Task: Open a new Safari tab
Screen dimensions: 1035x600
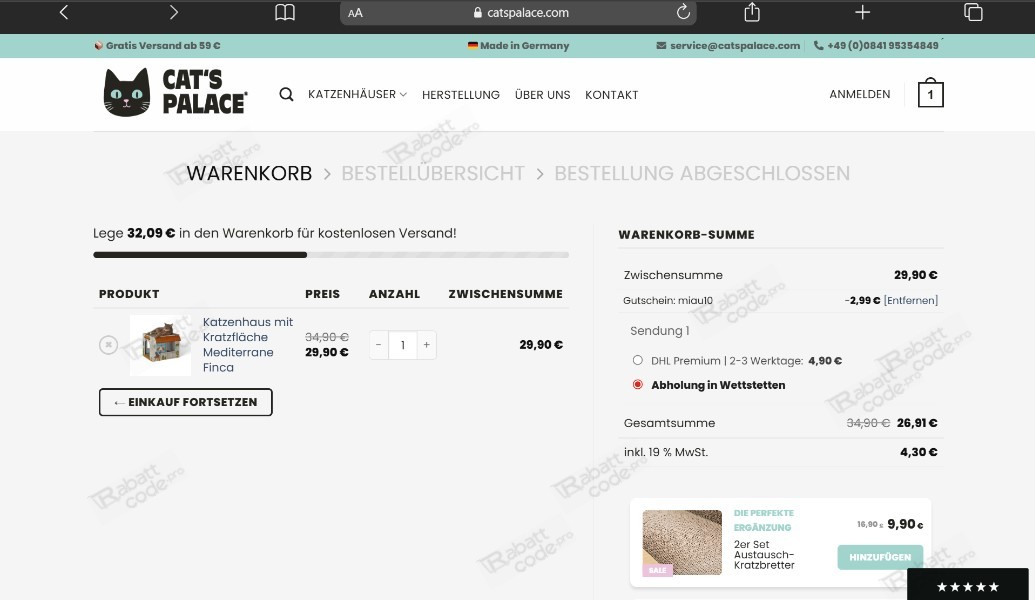Action: (x=861, y=12)
